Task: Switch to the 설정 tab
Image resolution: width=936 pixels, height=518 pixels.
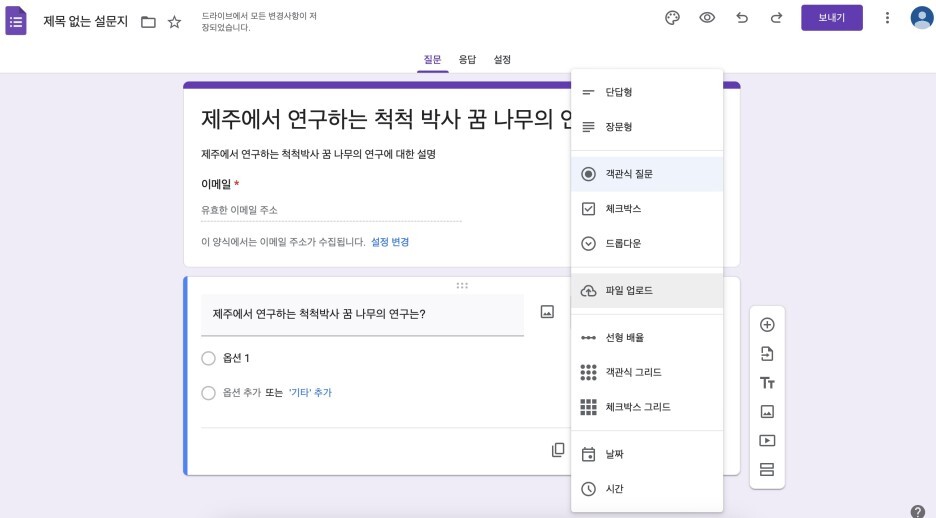Action: [502, 60]
